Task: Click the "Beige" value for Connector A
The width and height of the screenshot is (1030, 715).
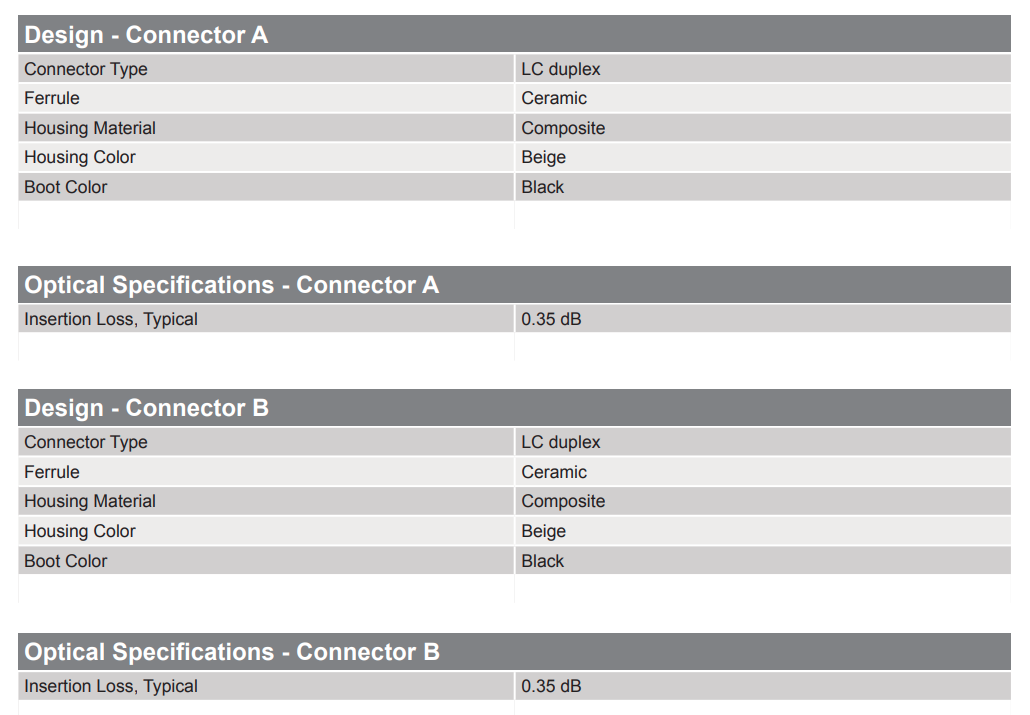Action: (543, 157)
